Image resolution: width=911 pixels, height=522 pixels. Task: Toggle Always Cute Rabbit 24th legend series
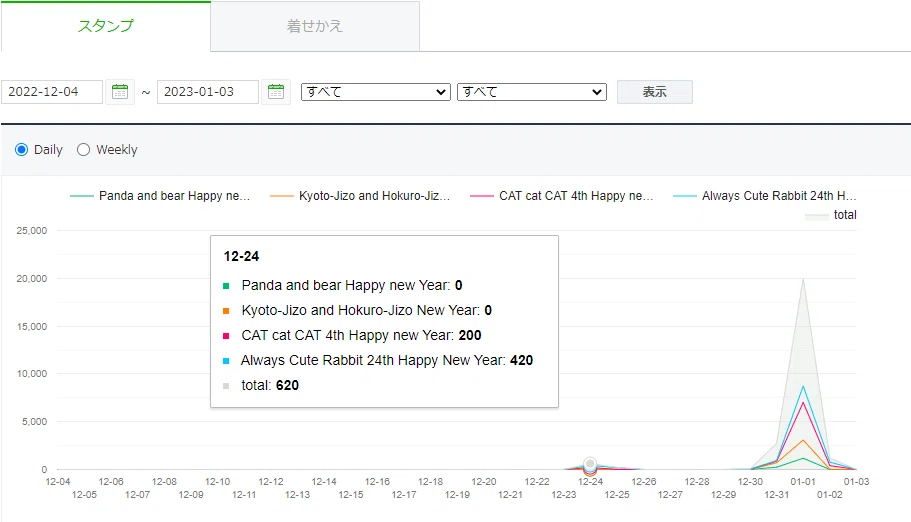click(x=764, y=196)
